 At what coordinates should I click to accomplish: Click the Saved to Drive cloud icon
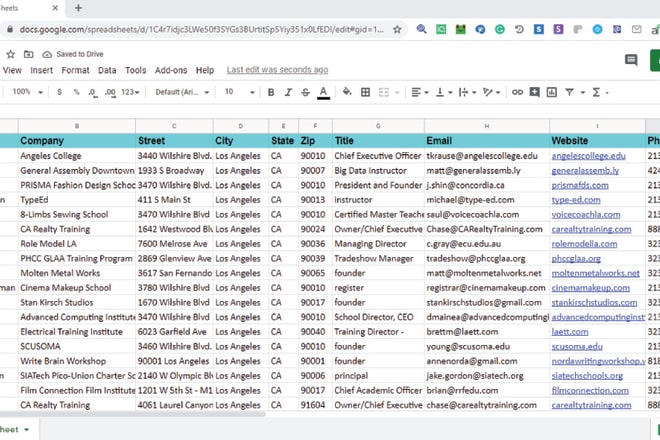47,54
